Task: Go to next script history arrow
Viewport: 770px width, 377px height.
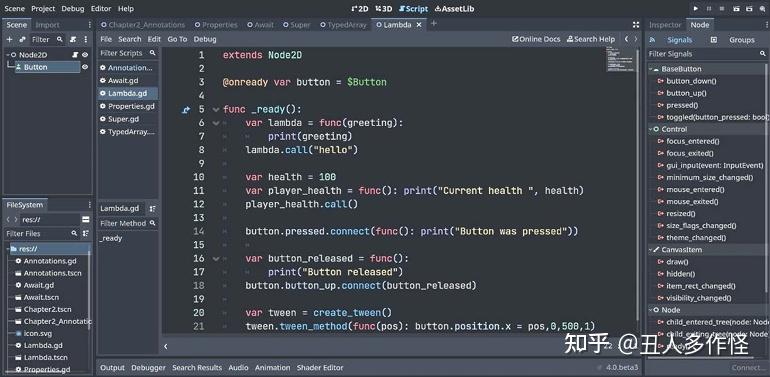Action: (636, 39)
